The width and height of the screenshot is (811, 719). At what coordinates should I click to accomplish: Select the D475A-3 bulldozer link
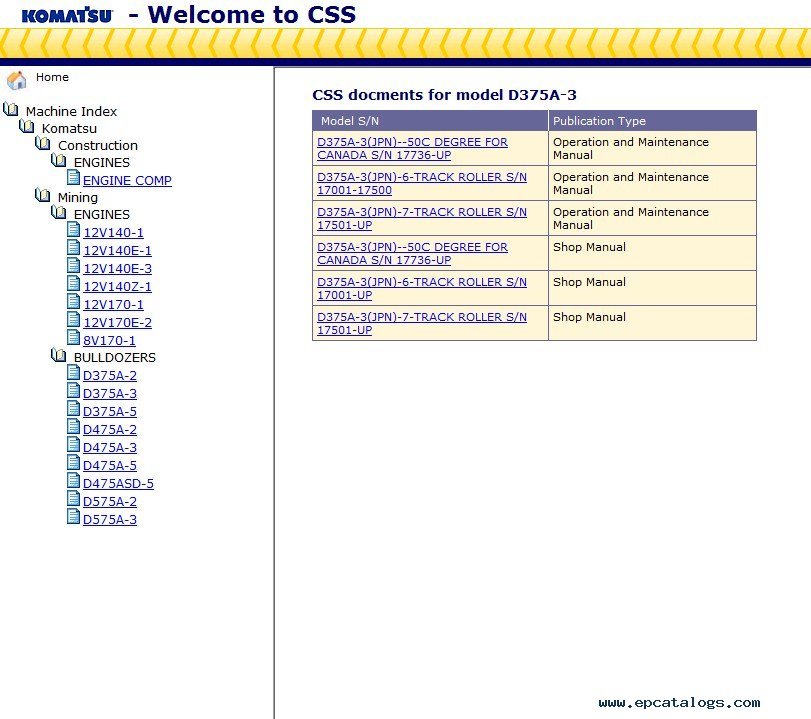tap(110, 448)
